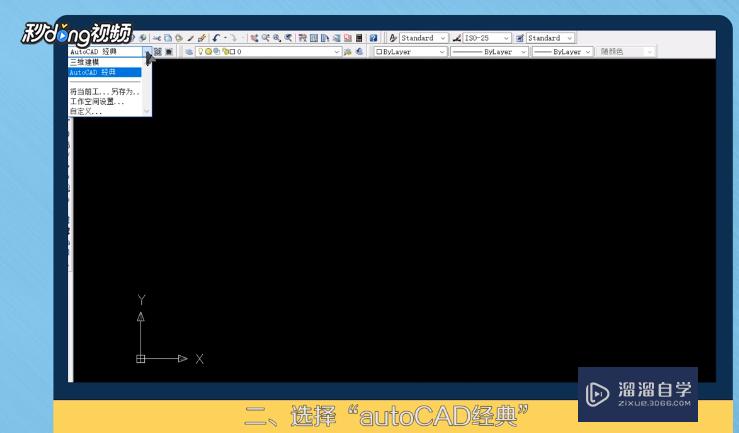The image size is (739, 433).
Task: Open the workspace selector dropdown arrow
Action: [x=147, y=51]
